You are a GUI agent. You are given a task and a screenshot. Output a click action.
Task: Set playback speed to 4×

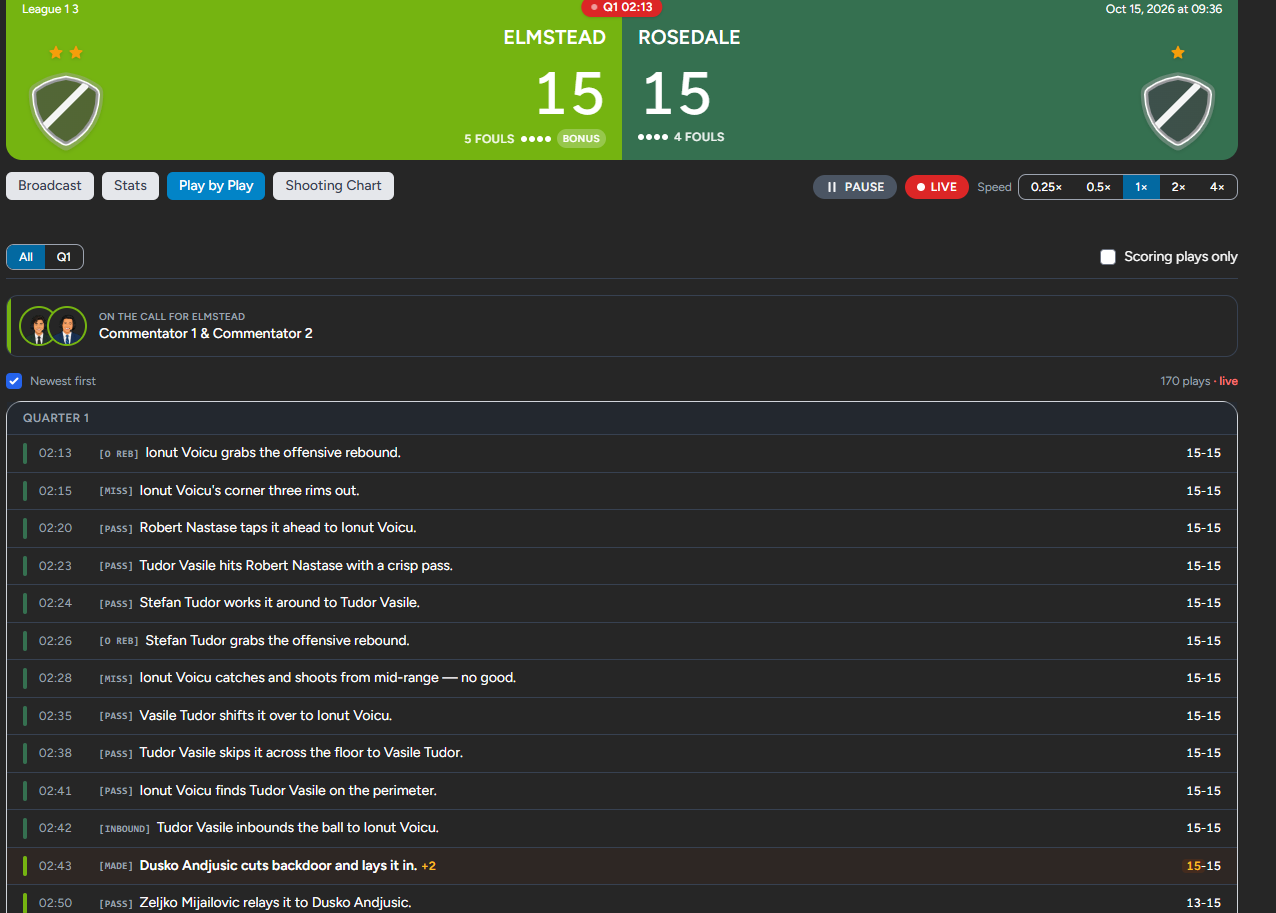tap(1217, 187)
